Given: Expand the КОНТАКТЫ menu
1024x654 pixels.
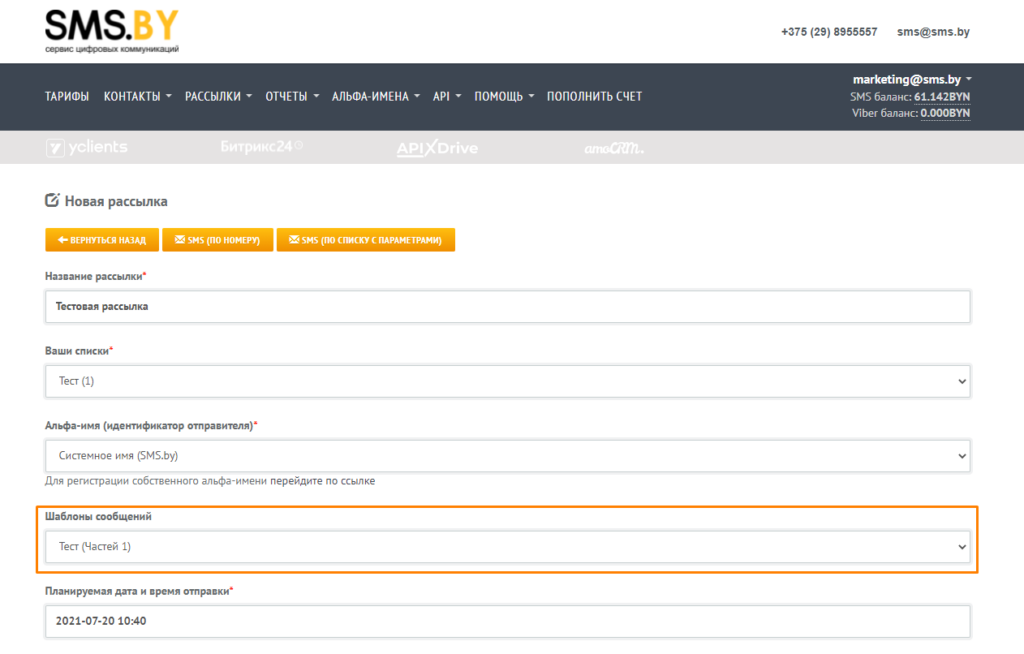Looking at the screenshot, I should coord(137,97).
